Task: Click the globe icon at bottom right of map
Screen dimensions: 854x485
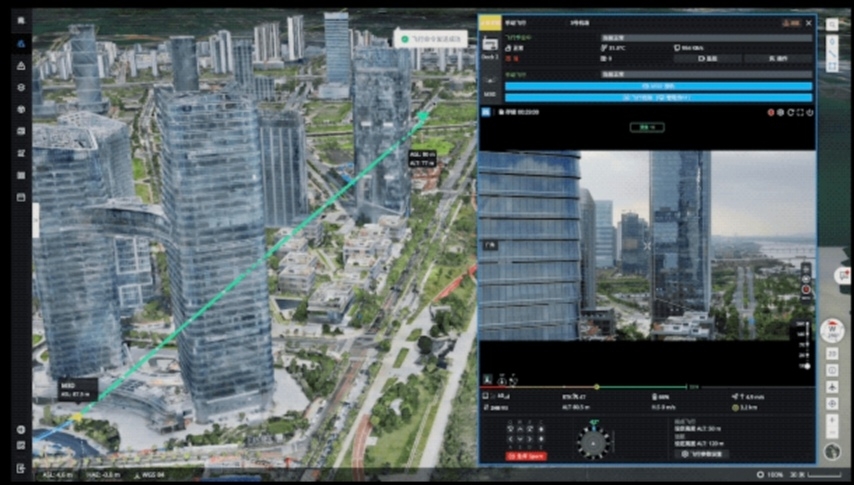Action: pos(831,452)
